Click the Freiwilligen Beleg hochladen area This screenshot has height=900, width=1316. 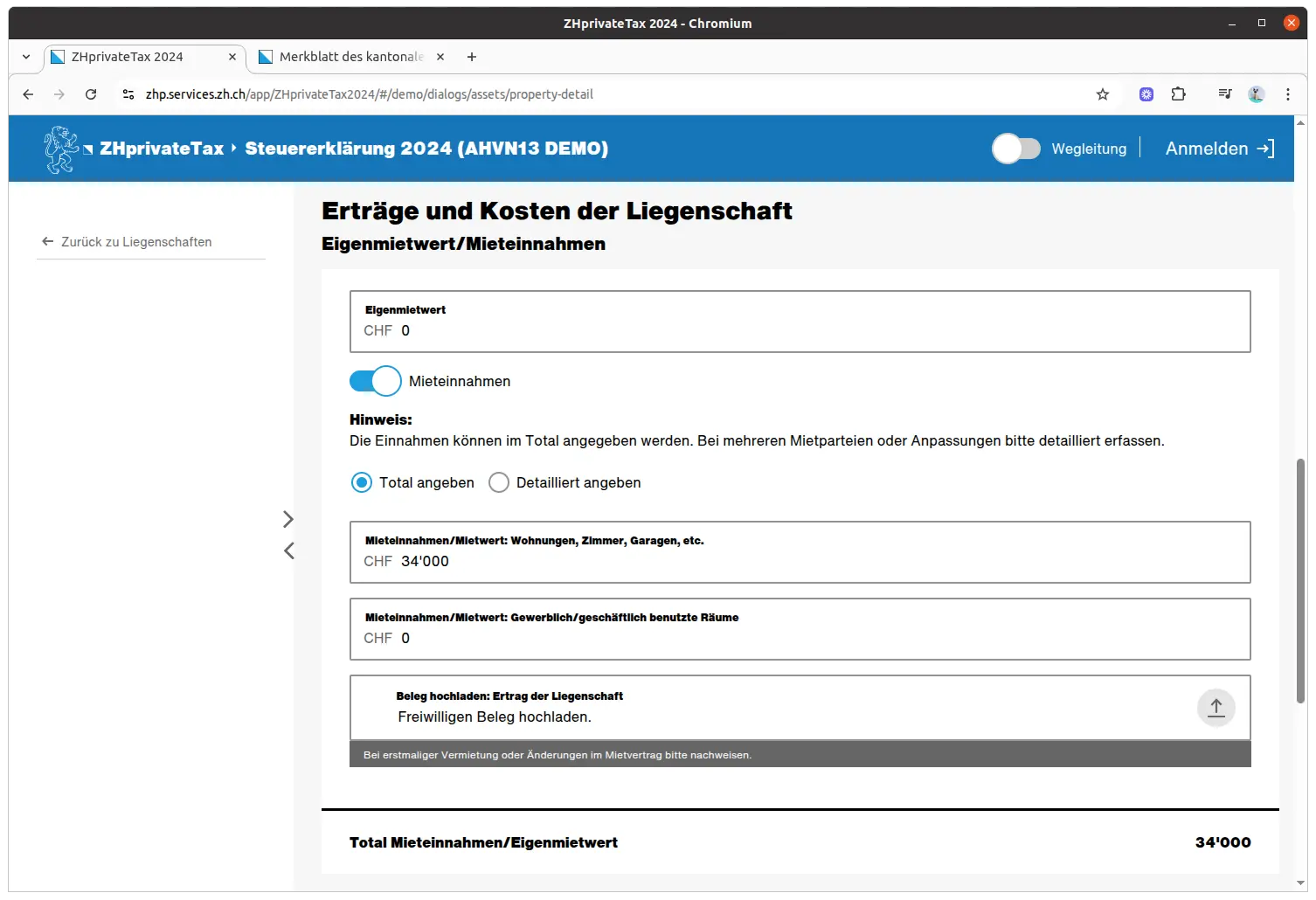(800, 707)
